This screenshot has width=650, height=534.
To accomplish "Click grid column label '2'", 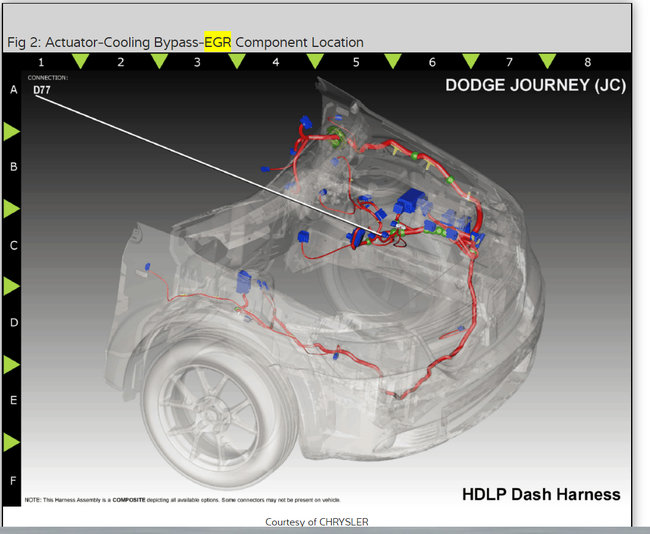I will (121, 62).
